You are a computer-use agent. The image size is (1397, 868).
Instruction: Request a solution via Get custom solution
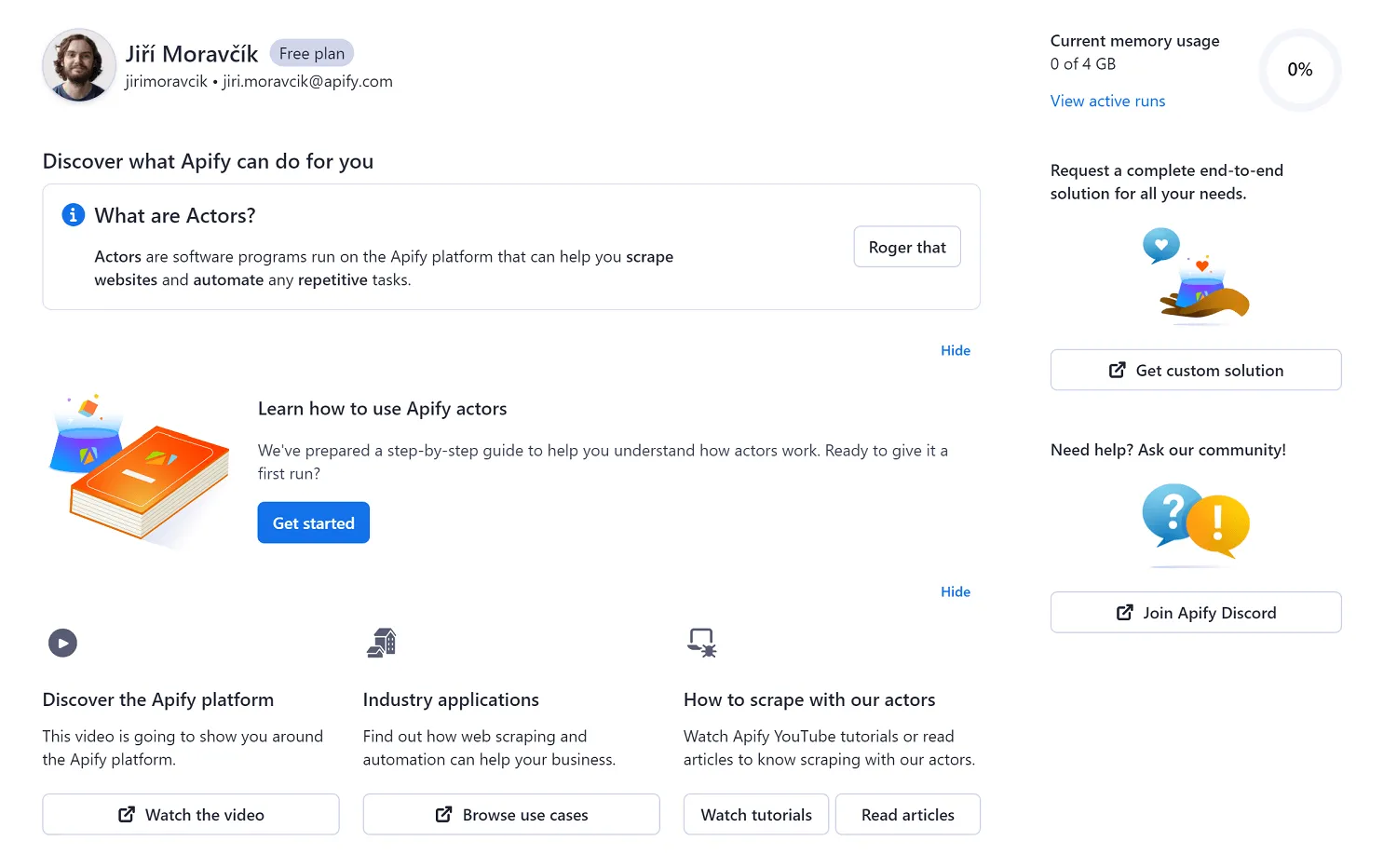(1196, 370)
